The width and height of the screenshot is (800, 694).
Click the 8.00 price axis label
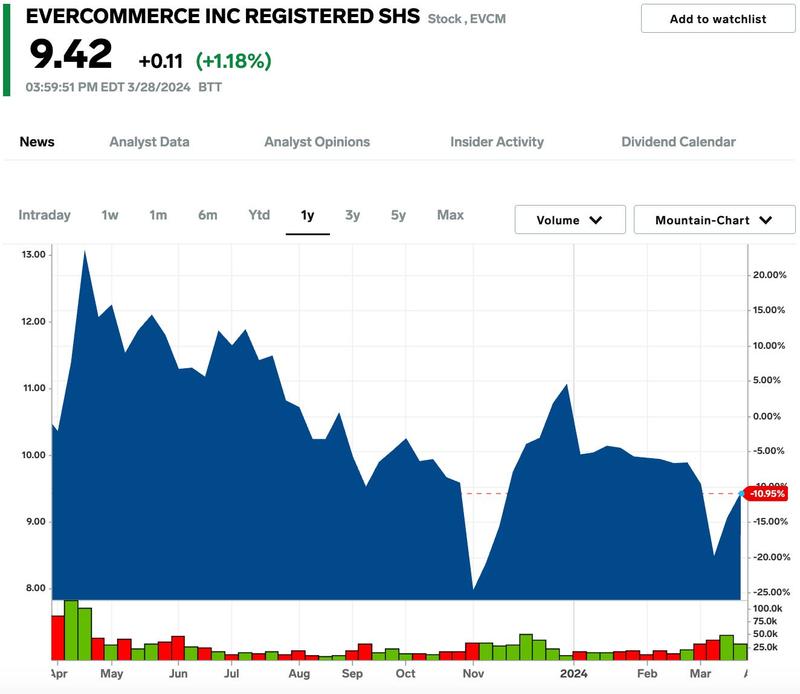[x=36, y=588]
